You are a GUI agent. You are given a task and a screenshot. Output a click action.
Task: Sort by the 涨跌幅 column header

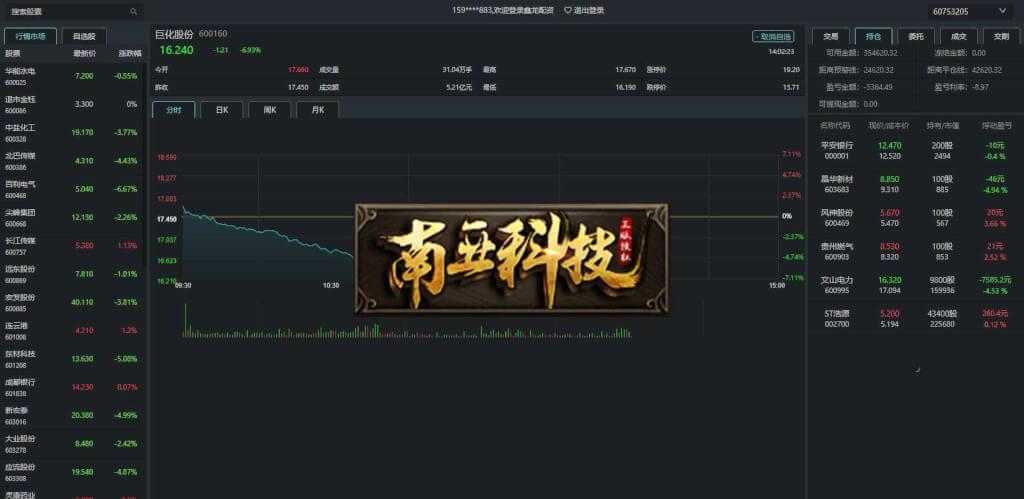130,54
